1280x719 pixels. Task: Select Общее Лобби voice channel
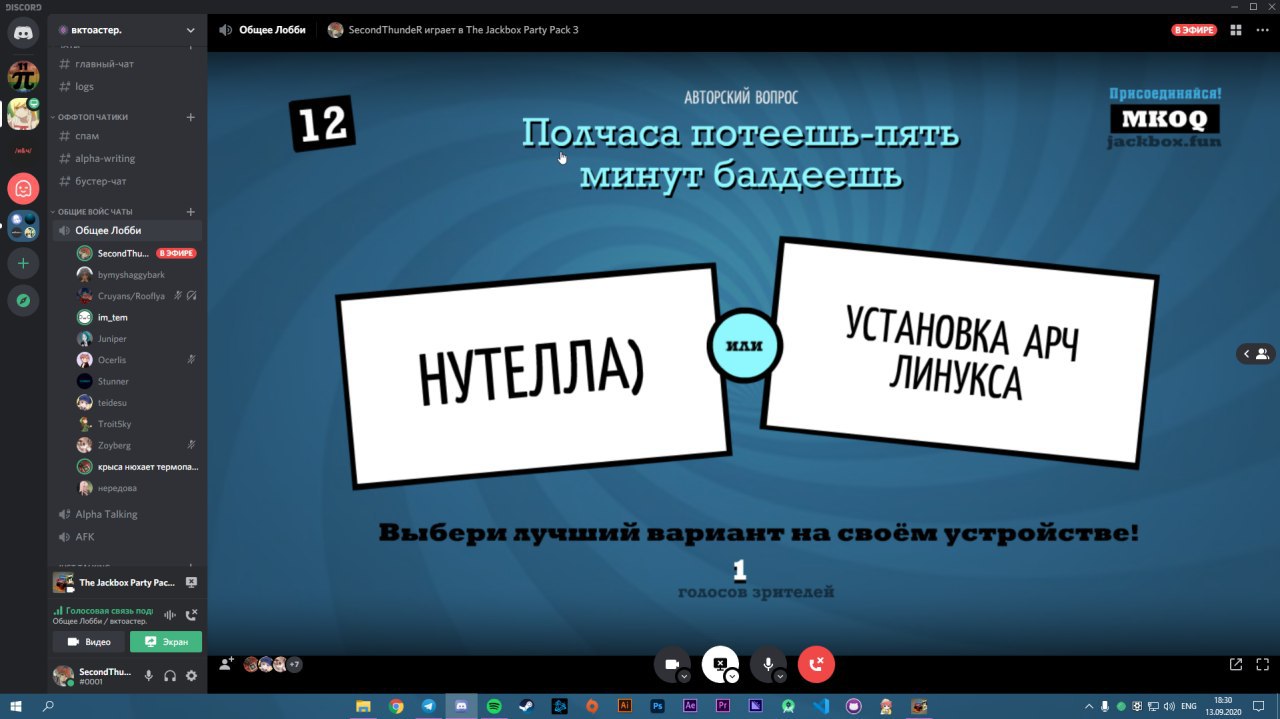tap(128, 231)
